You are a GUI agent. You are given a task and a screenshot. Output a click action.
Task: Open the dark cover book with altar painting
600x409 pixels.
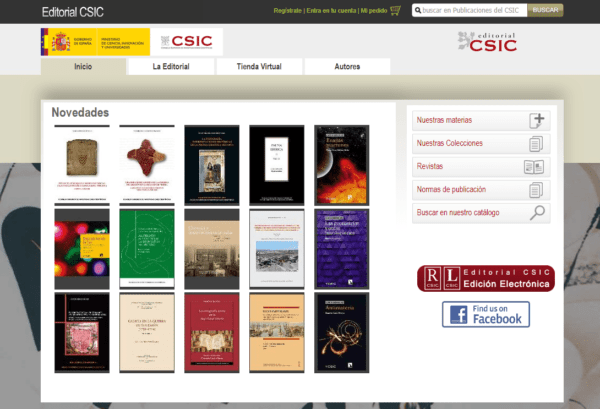212,165
